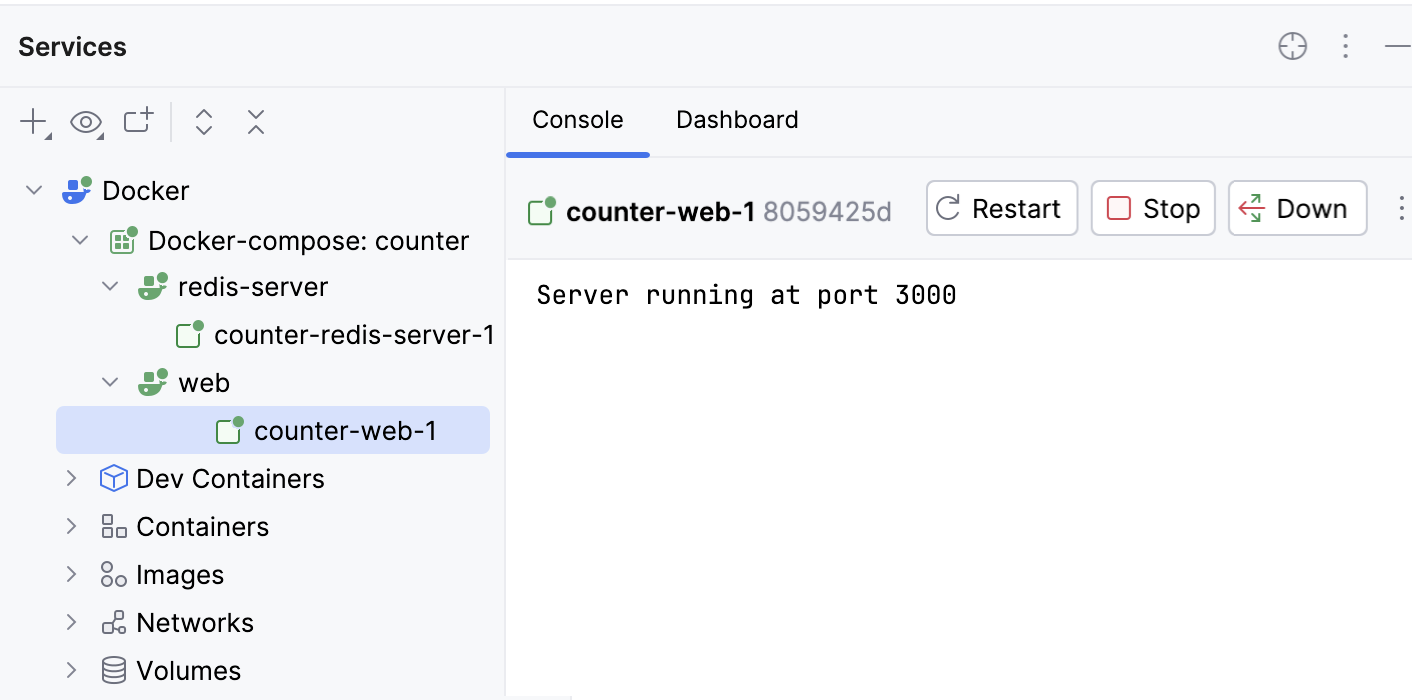Click the container icon beside counter-web-1 title

pyautogui.click(x=542, y=210)
